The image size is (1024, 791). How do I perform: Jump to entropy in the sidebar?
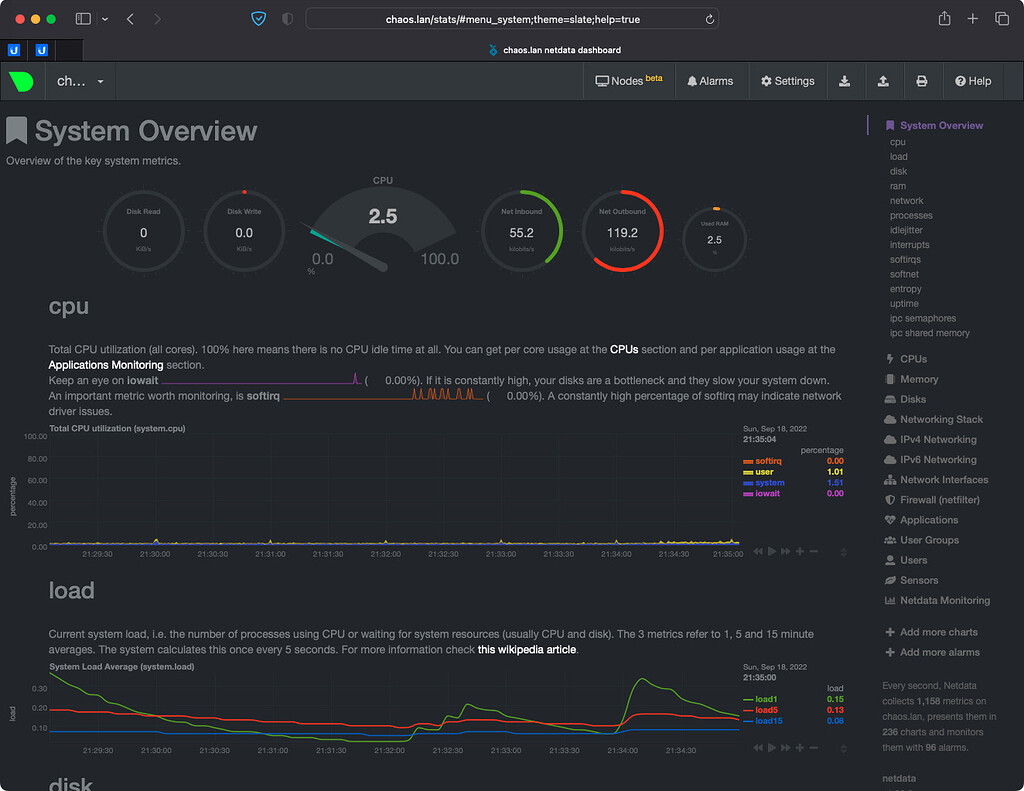[x=905, y=289]
